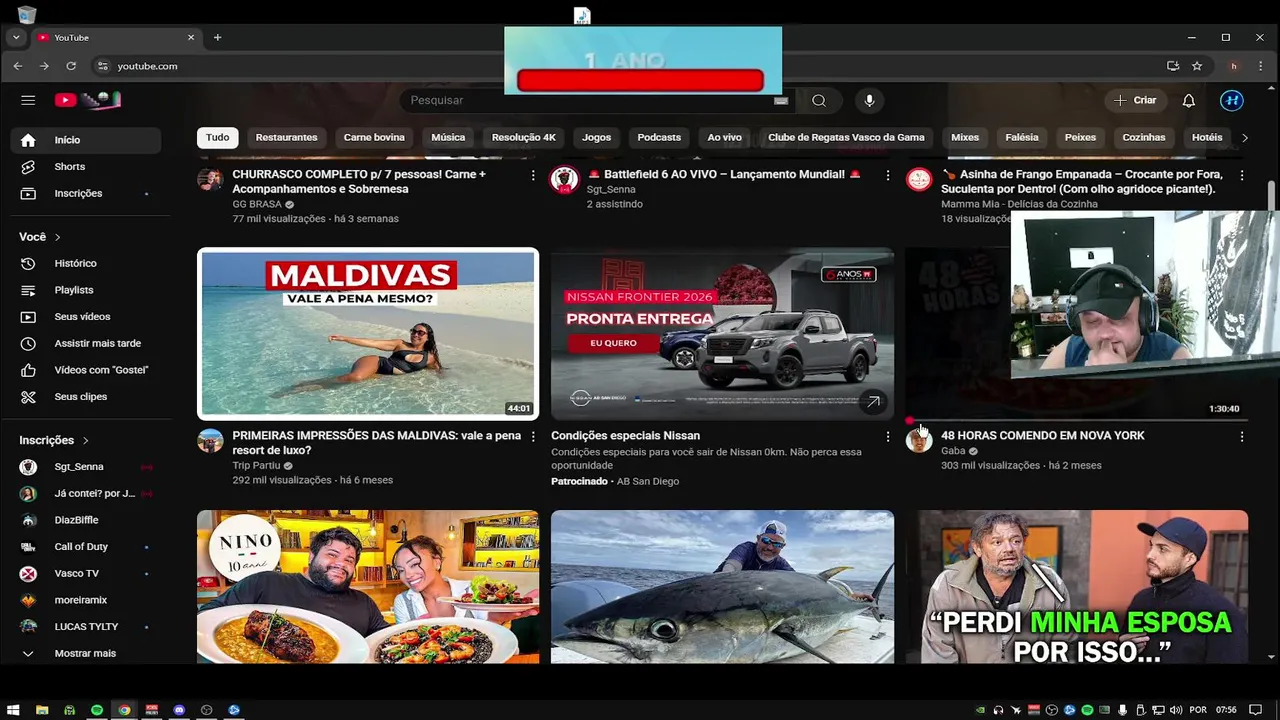Select the Jogos filter chip
Viewport: 1280px width, 720px height.
click(x=597, y=137)
